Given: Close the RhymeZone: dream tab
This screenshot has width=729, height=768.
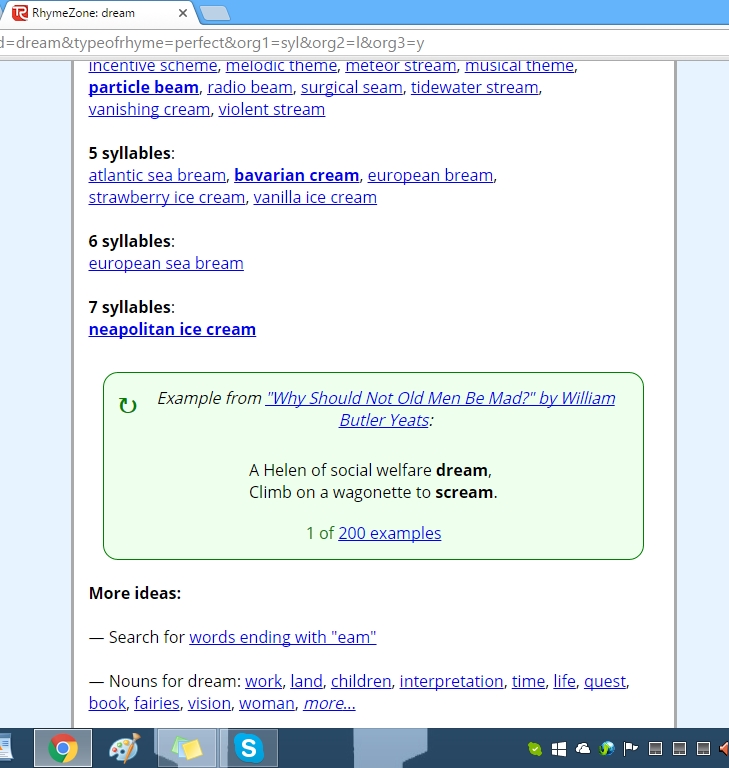Looking at the screenshot, I should click(182, 14).
